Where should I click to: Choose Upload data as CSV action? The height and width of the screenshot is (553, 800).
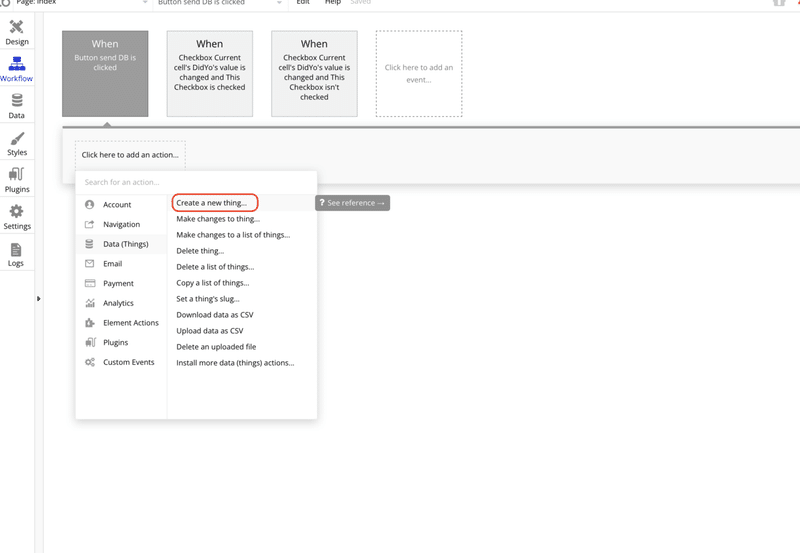click(210, 331)
